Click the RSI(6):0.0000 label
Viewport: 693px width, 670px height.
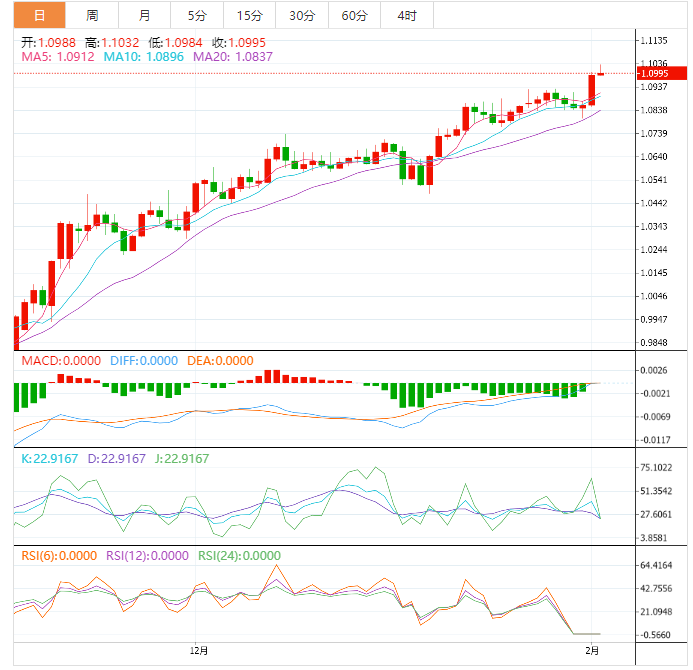click(59, 556)
